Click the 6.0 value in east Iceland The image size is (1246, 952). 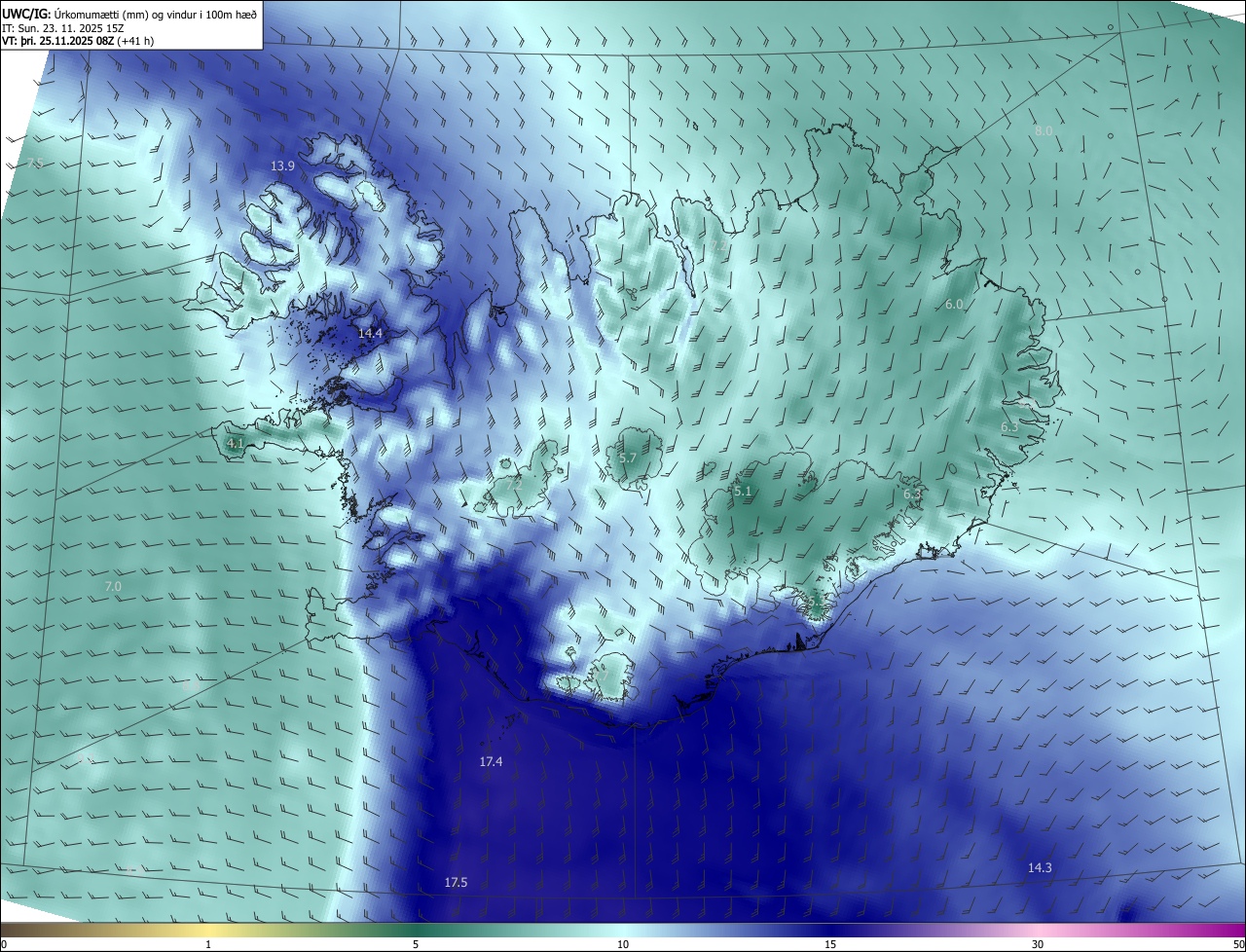[954, 304]
